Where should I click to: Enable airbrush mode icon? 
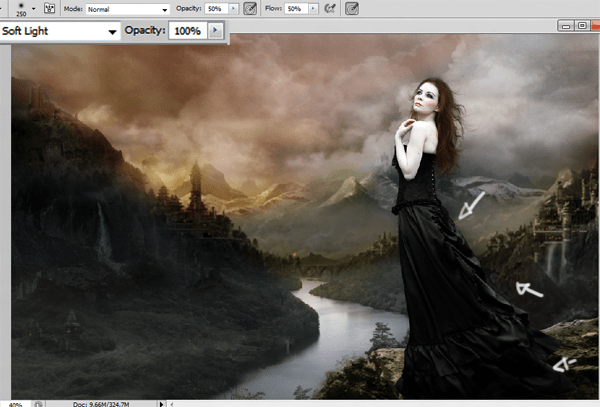(x=330, y=8)
